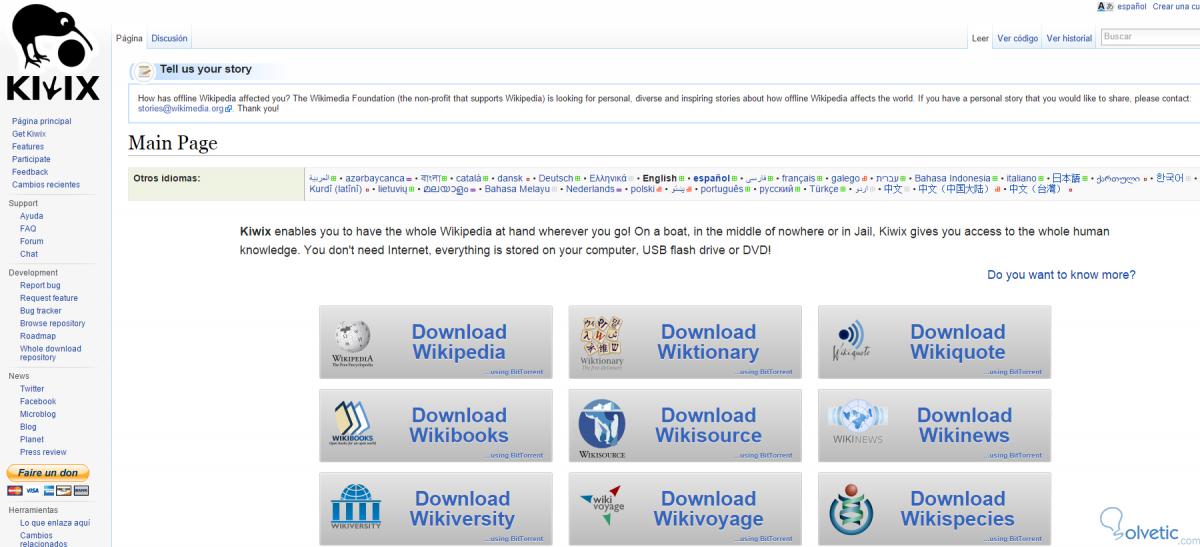
Task: Open the Request feature link
Action: tap(49, 298)
